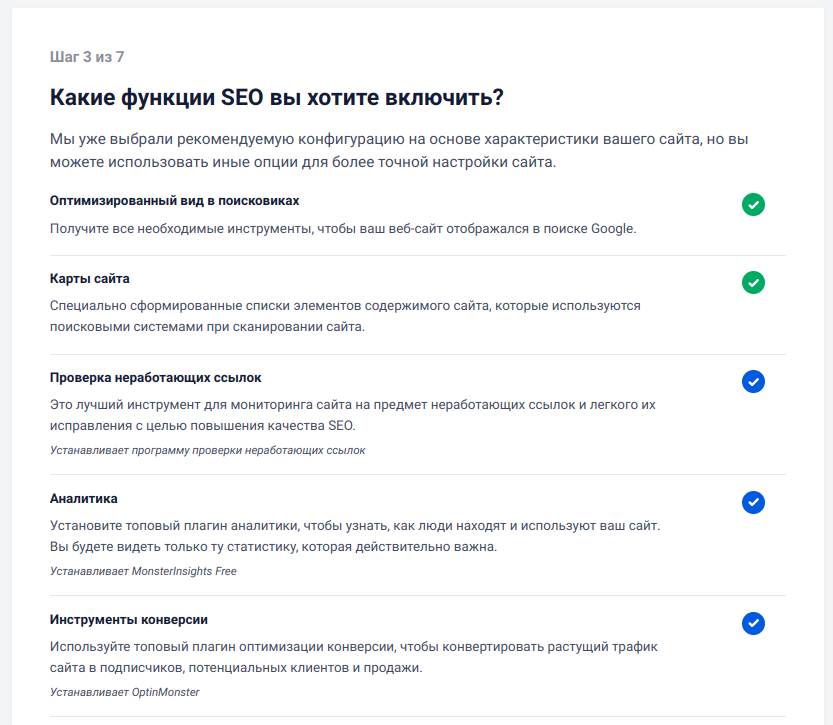Click the Устанавливает MonsterInsights Free note
This screenshot has height=725, width=833.
coord(143,572)
